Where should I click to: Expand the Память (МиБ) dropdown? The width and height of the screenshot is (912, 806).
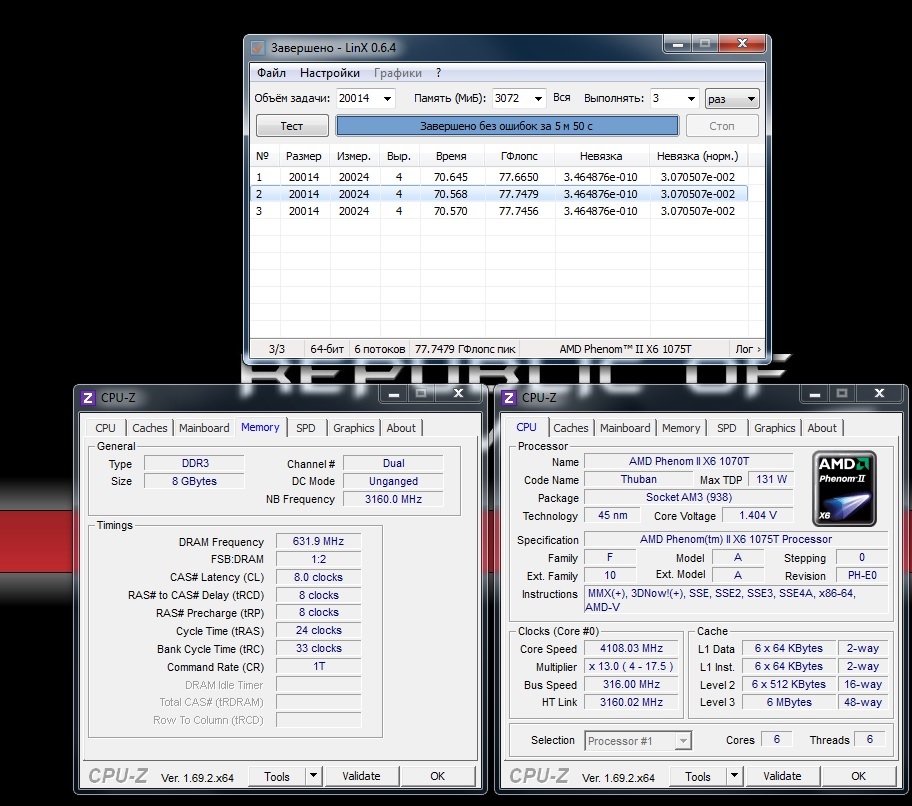[x=538, y=98]
